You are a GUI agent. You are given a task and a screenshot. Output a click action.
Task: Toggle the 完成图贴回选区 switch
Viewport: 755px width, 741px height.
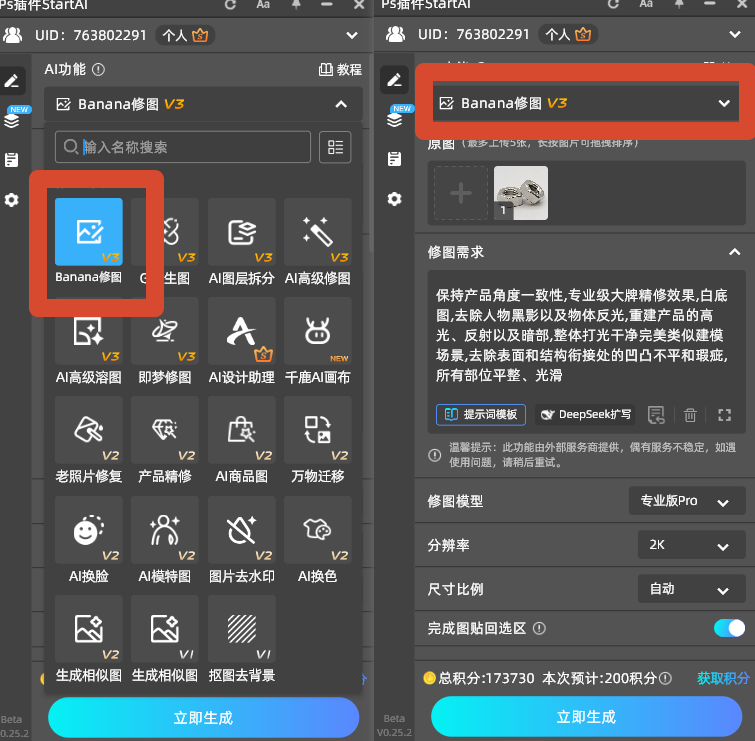pyautogui.click(x=729, y=628)
